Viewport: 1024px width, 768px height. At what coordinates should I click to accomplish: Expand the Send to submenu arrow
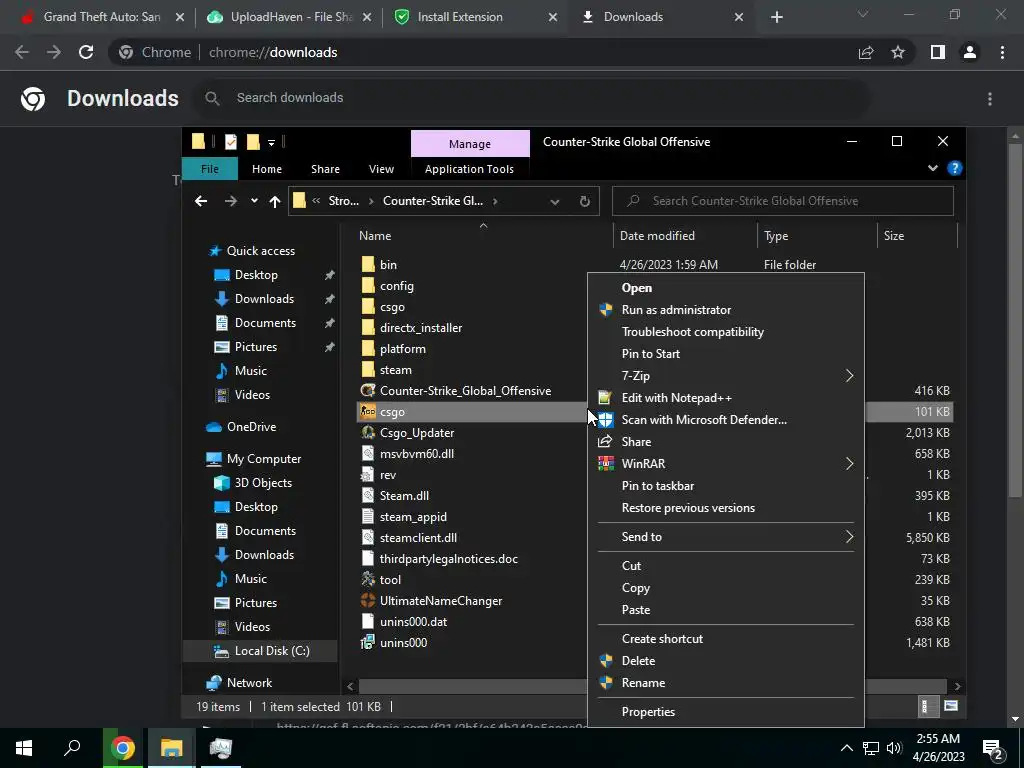coord(849,537)
